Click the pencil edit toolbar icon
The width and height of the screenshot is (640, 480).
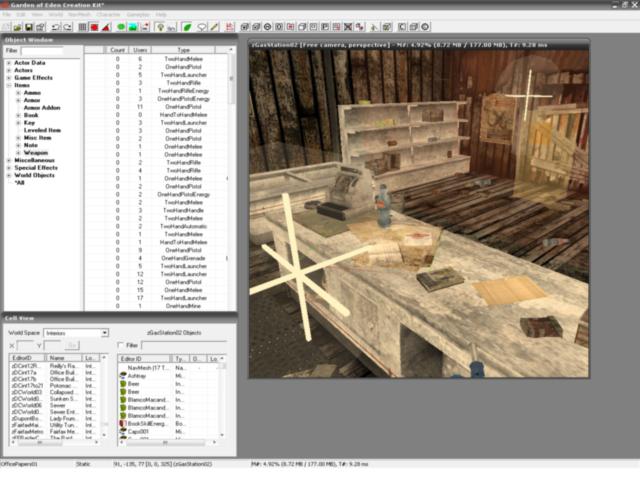click(214, 27)
